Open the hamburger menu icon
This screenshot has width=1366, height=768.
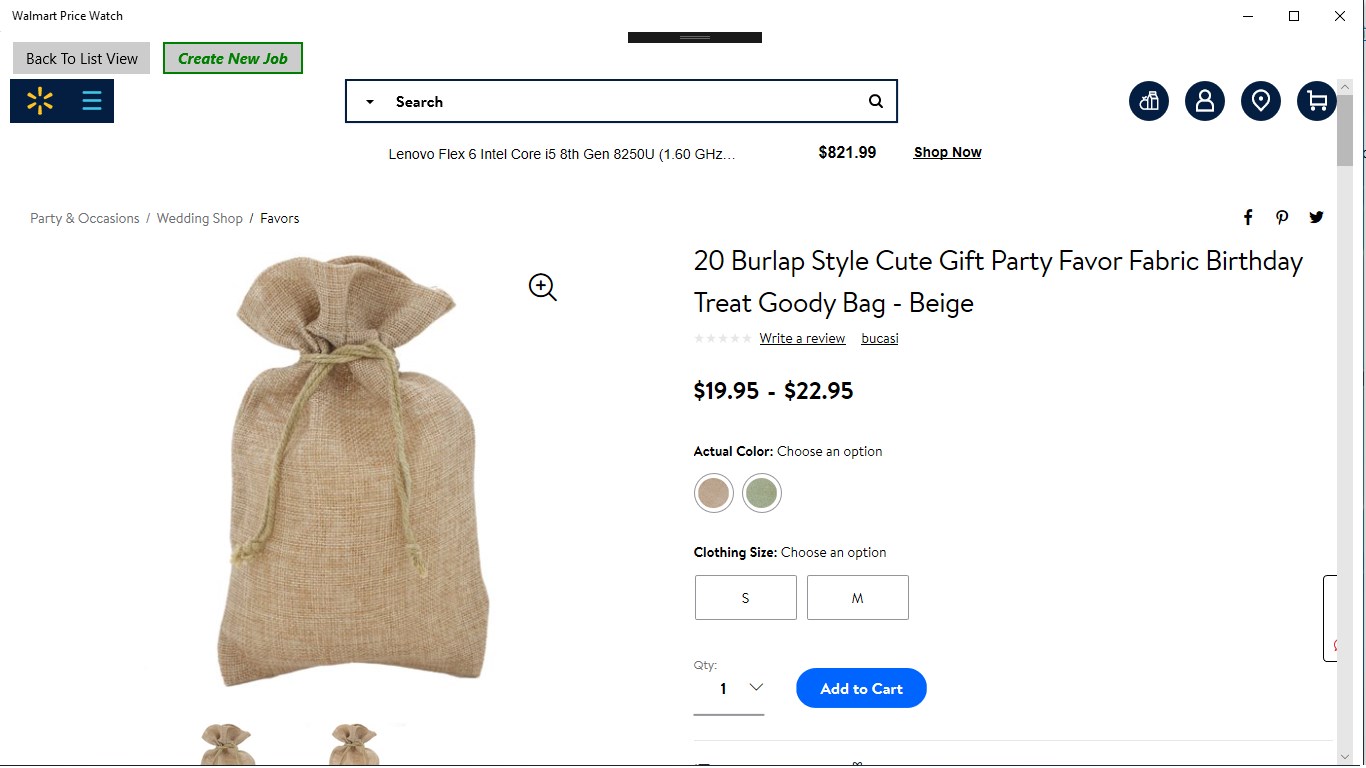92,101
